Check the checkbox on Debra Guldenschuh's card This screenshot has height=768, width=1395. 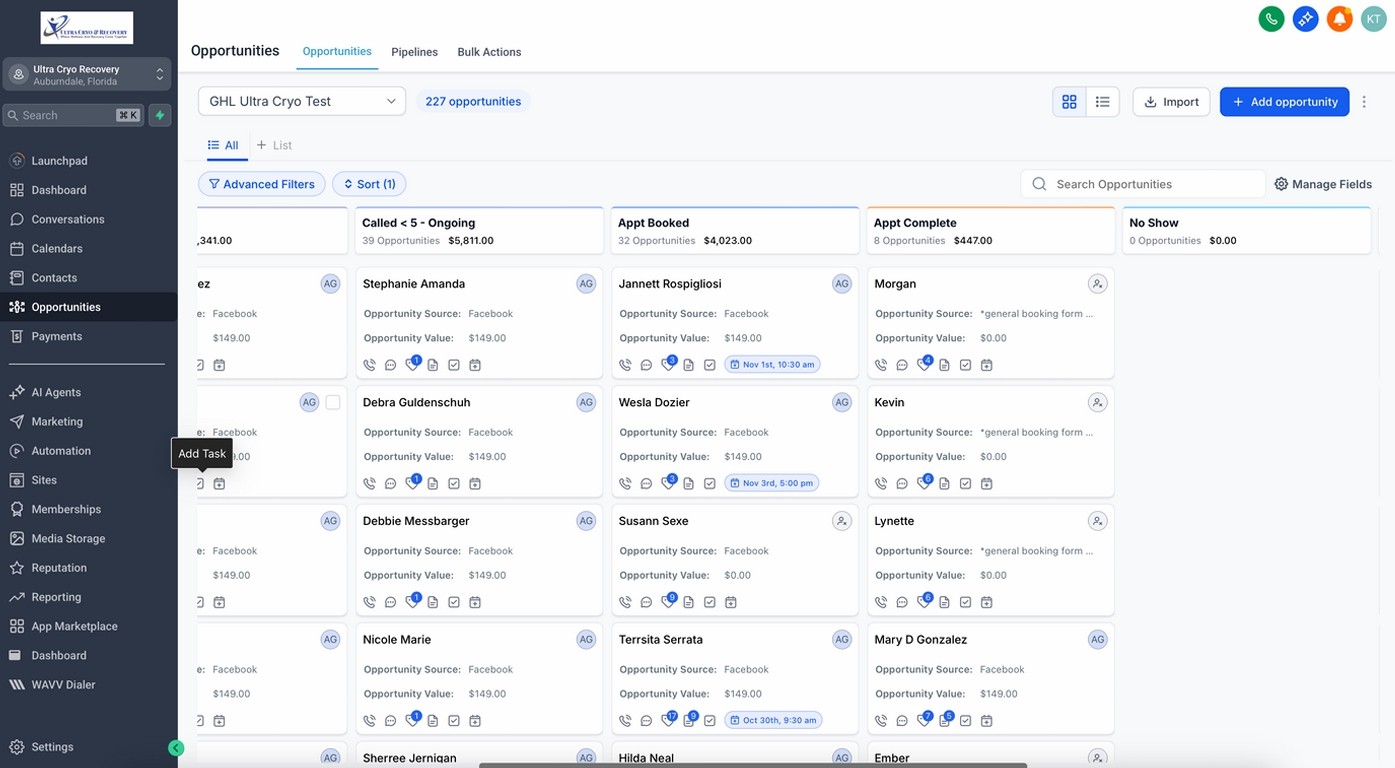coord(331,402)
